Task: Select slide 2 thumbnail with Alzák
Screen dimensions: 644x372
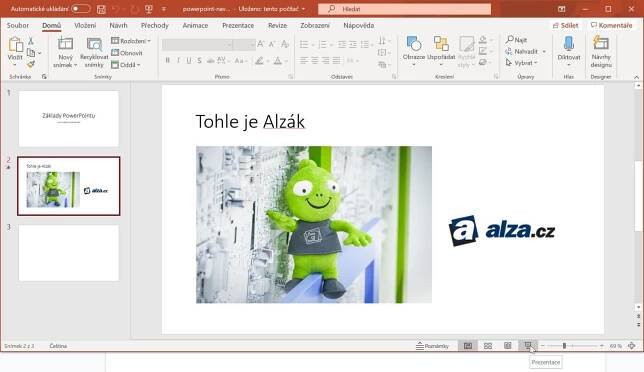Action: click(69, 186)
